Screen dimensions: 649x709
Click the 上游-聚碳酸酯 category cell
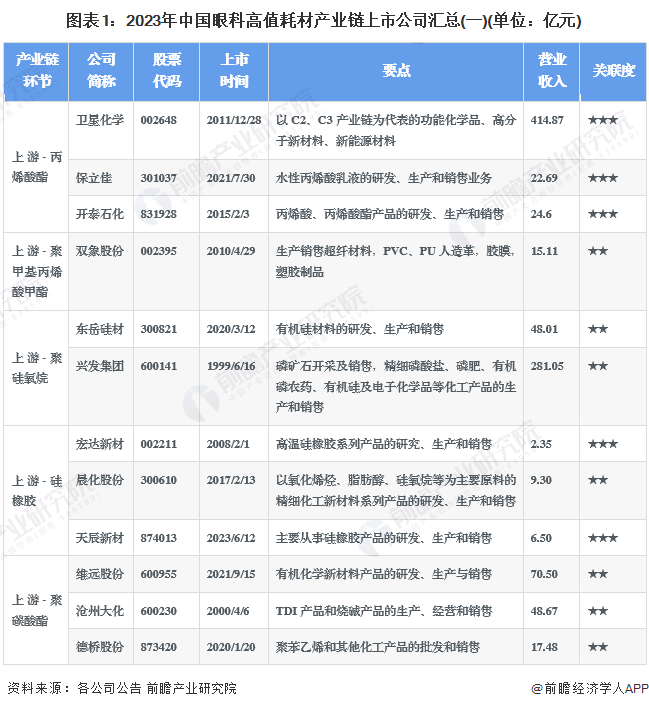click(x=37, y=610)
